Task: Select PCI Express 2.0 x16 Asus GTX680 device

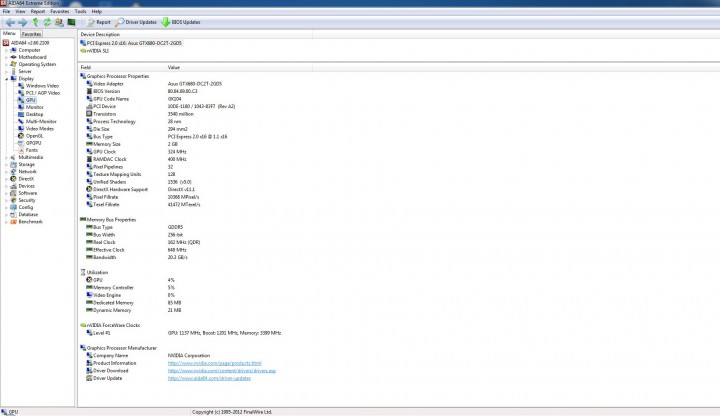Action: tap(131, 43)
